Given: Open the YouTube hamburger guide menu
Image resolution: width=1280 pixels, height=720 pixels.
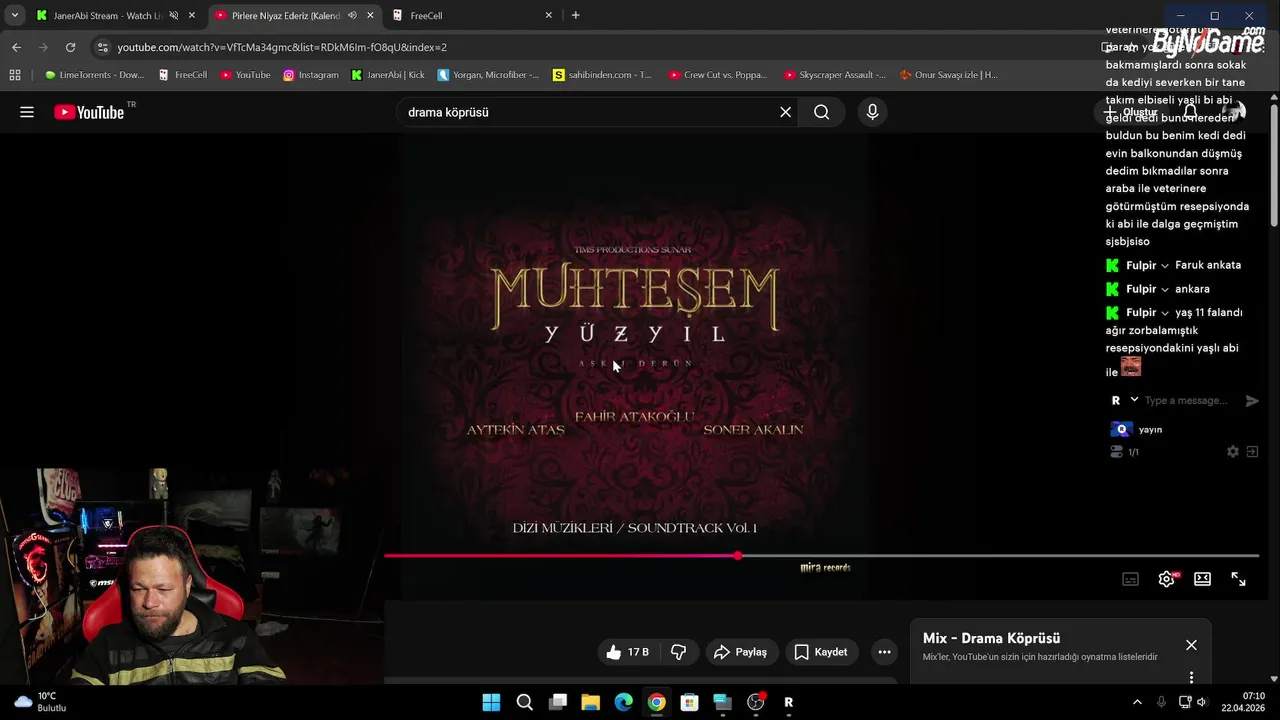Looking at the screenshot, I should [x=27, y=112].
